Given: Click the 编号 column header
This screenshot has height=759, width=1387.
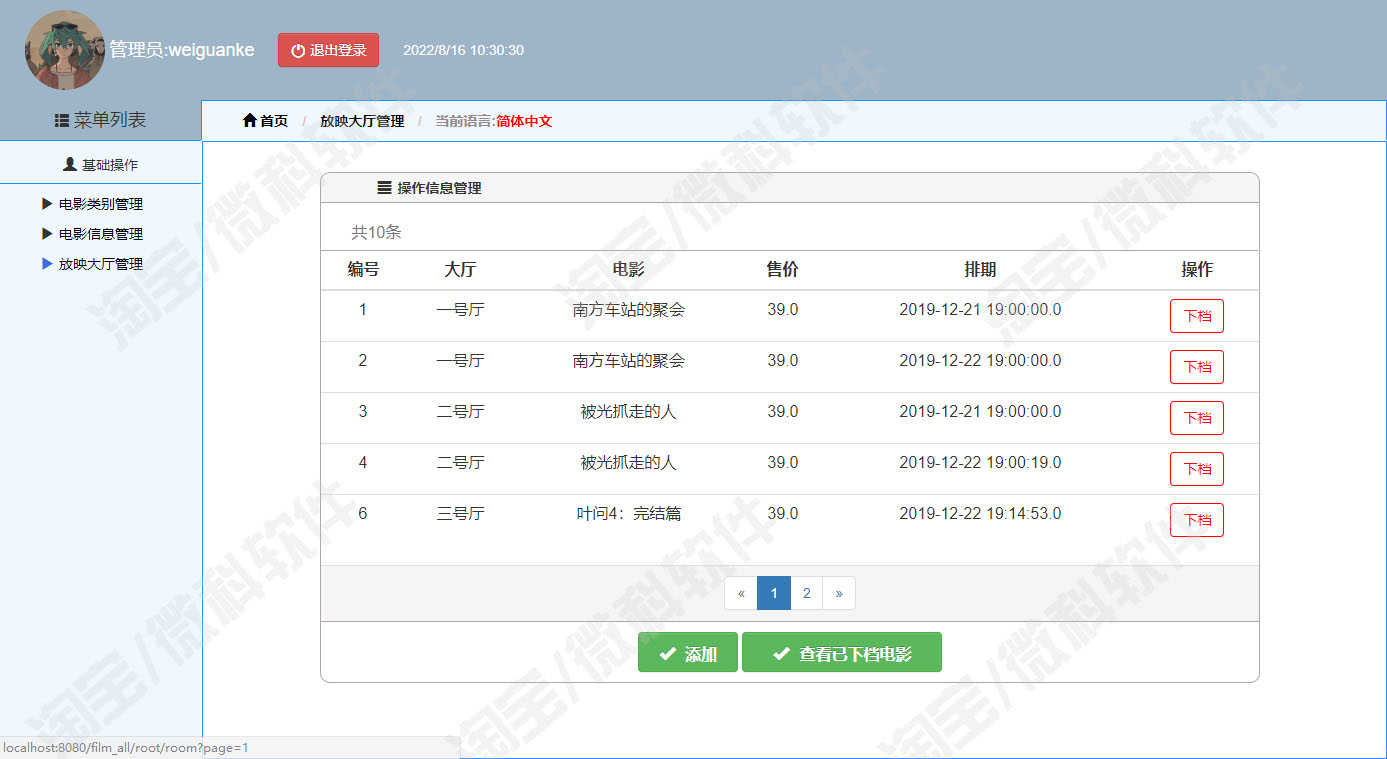Looking at the screenshot, I should (x=363, y=270).
